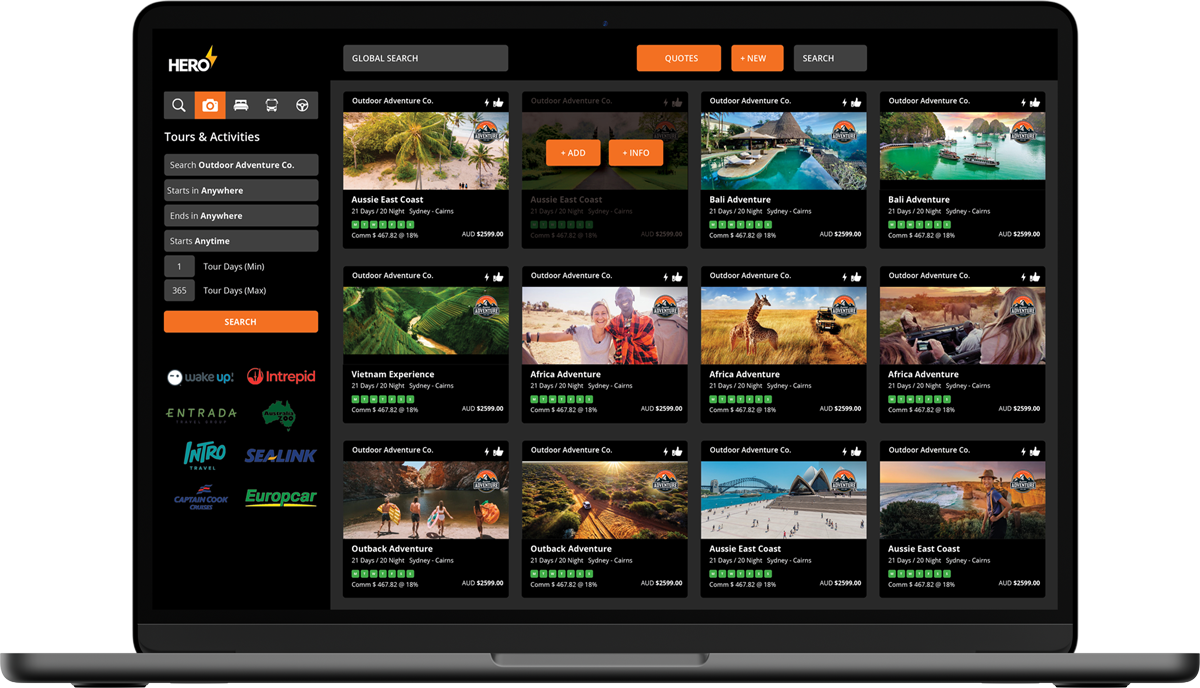This screenshot has width=1200, height=688.
Task: Expand the 'Ends in Anywhere' selector
Action: click(x=241, y=216)
